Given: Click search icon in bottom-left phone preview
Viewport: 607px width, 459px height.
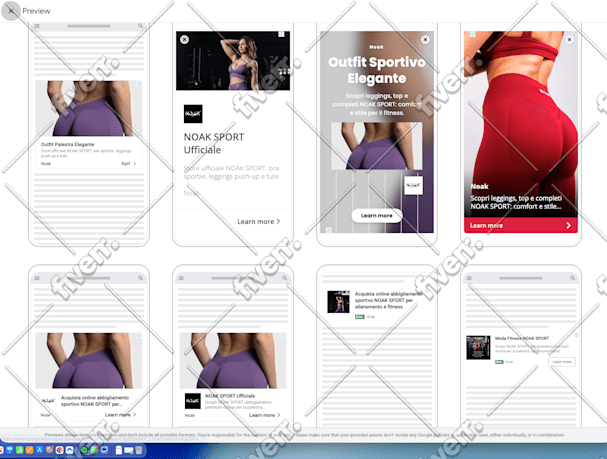Looking at the screenshot, I should [141, 278].
